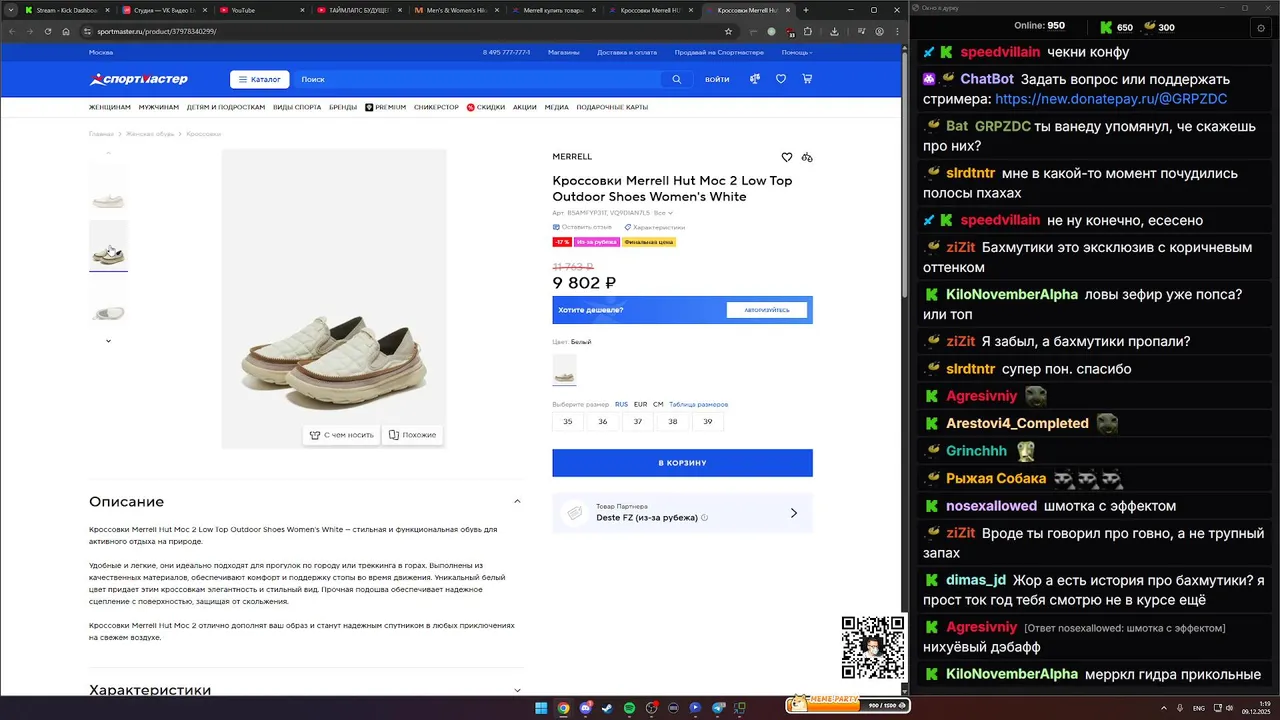The image size is (1280, 720).
Task: Go back in browser history
Action: [x=11, y=31]
